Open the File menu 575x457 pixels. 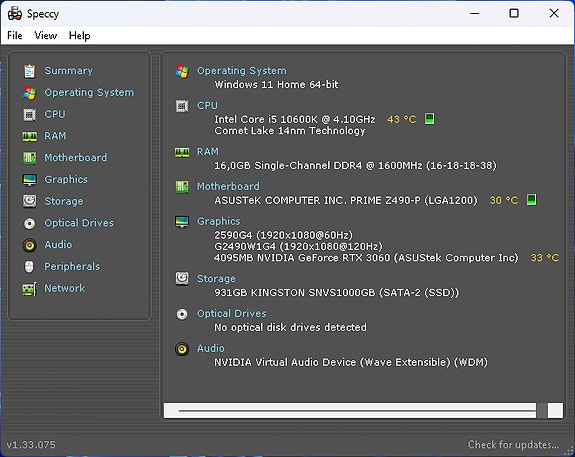click(15, 36)
